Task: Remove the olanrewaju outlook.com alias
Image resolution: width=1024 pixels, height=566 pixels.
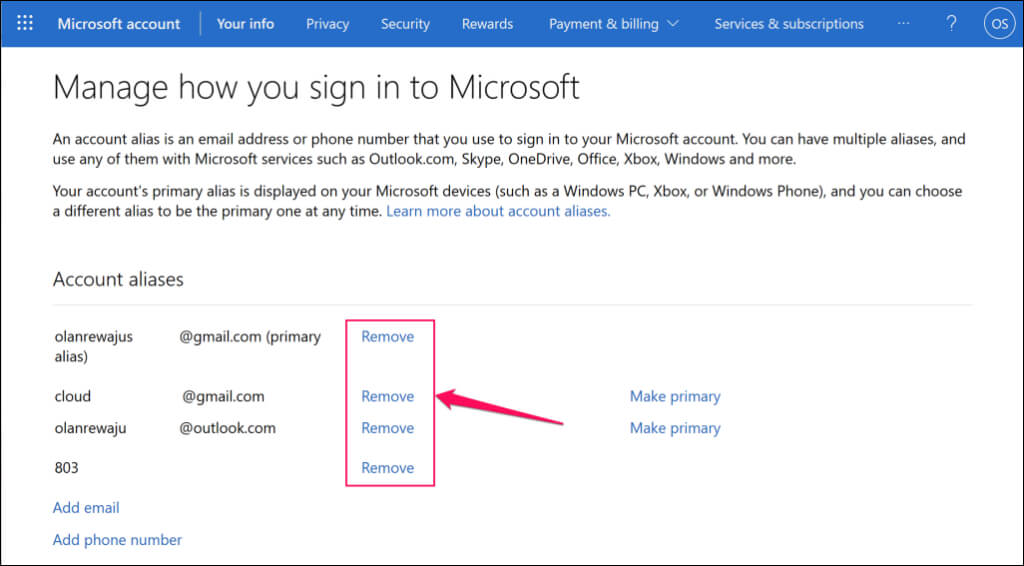Action: (388, 428)
